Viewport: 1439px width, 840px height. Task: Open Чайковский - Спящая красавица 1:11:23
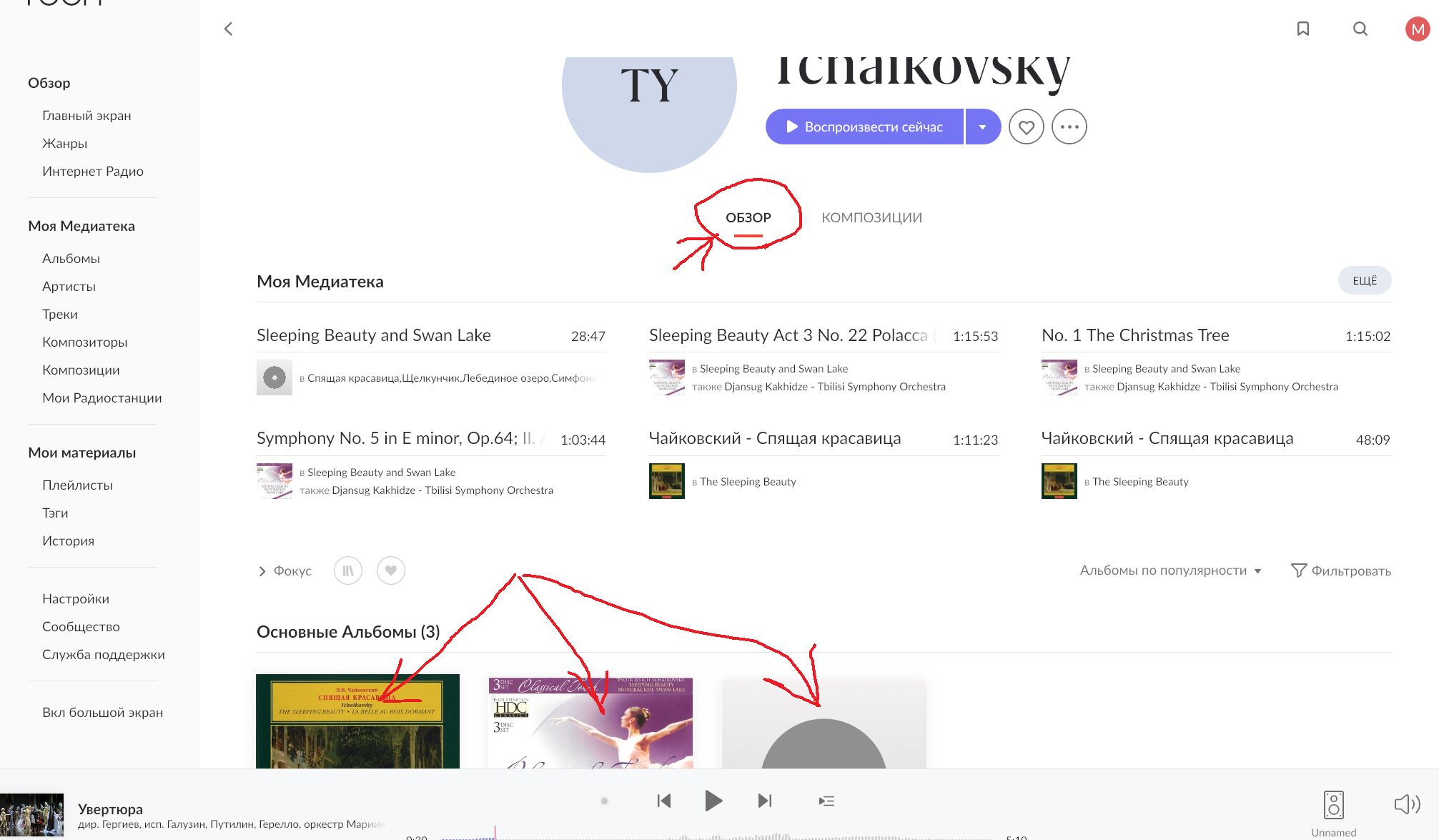coord(775,438)
